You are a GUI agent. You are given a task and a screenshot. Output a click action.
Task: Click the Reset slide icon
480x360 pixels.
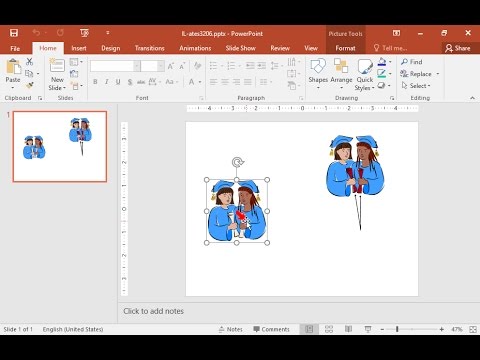click(x=74, y=74)
